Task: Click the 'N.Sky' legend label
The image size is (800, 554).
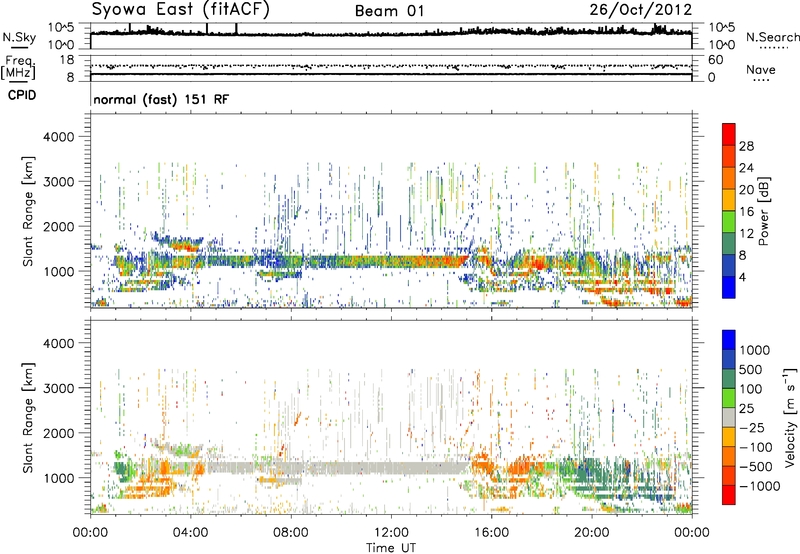Action: point(19,37)
